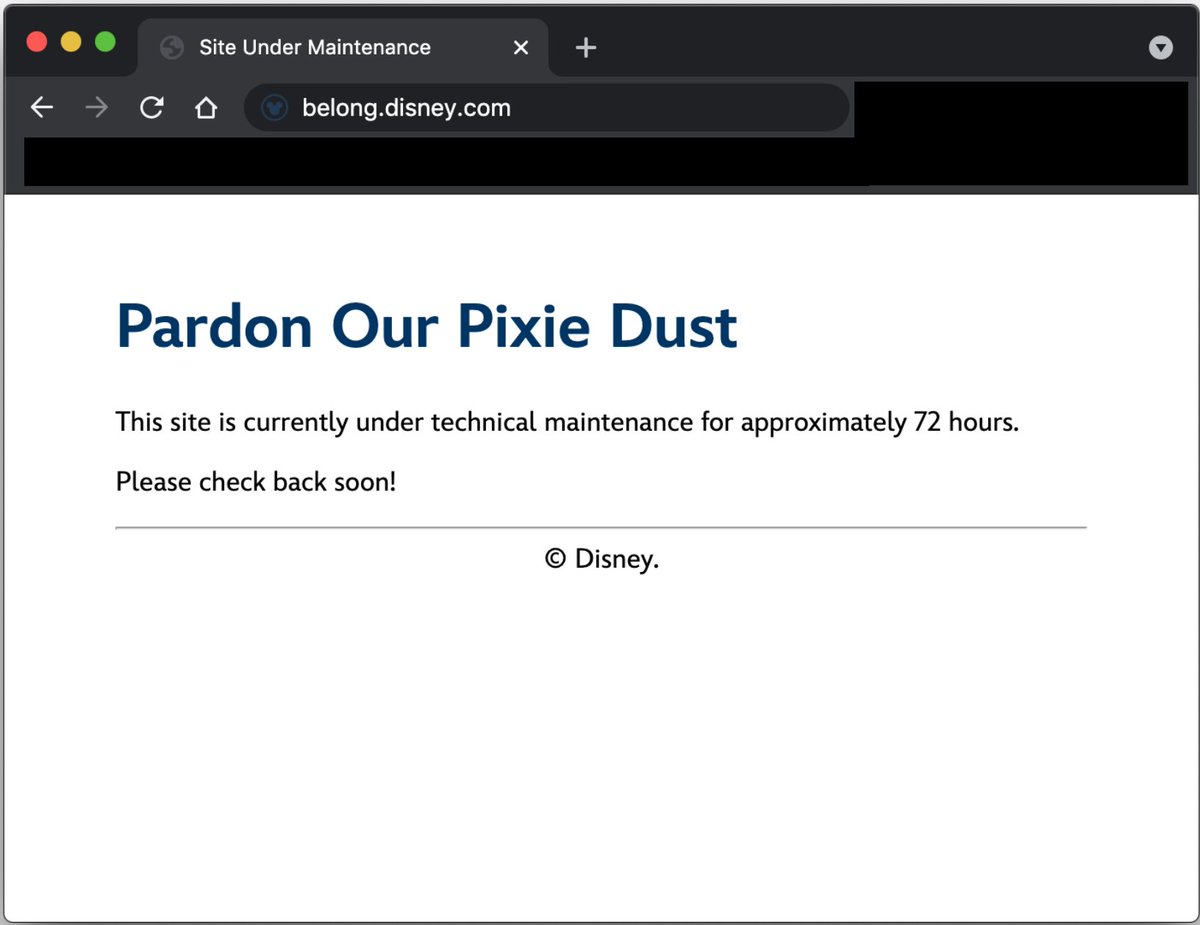
Task: Focus the address bar showing belong.disney.com
Action: [x=546, y=108]
